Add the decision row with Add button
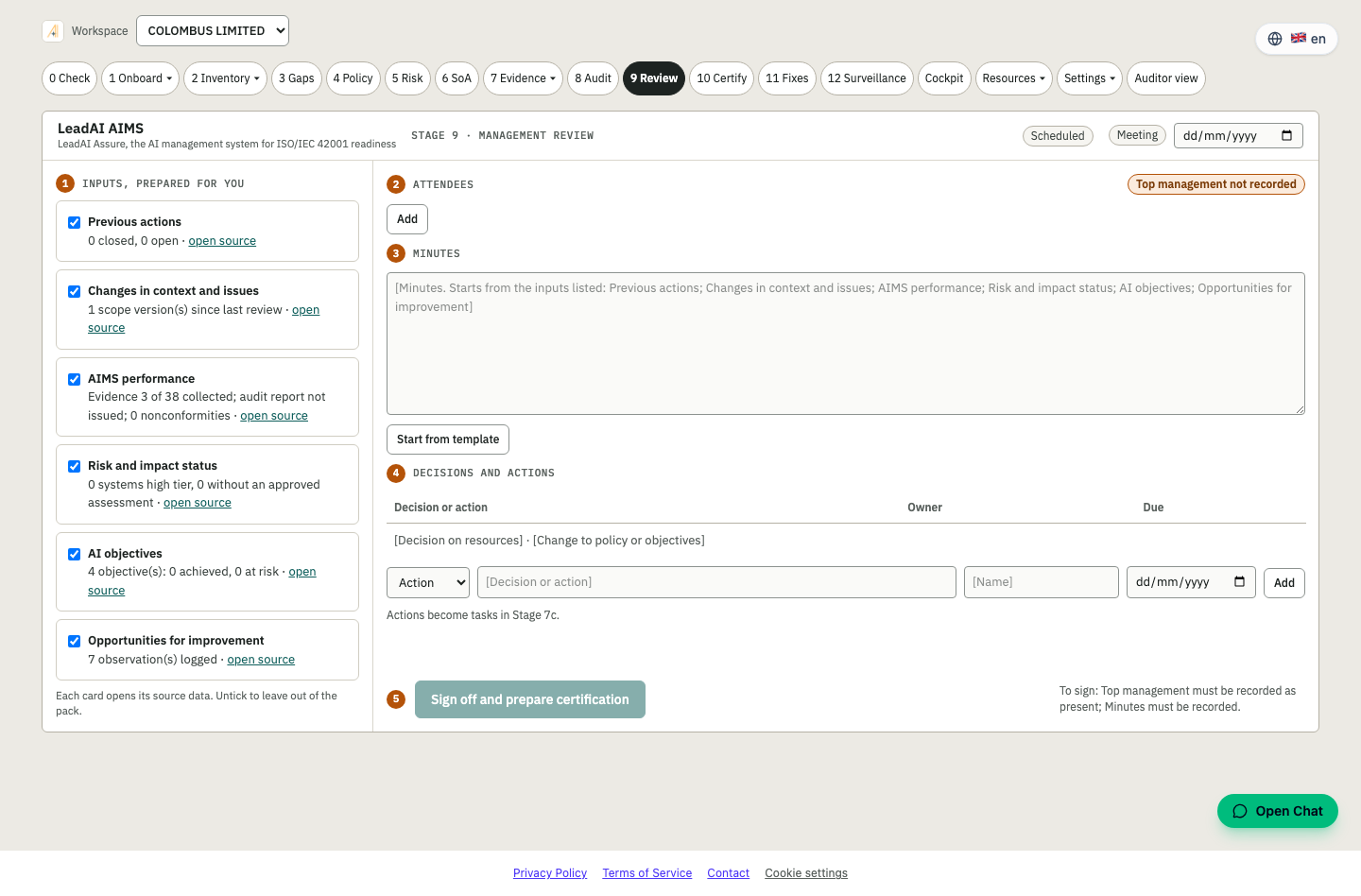This screenshot has width=1361, height=896. (x=1284, y=583)
